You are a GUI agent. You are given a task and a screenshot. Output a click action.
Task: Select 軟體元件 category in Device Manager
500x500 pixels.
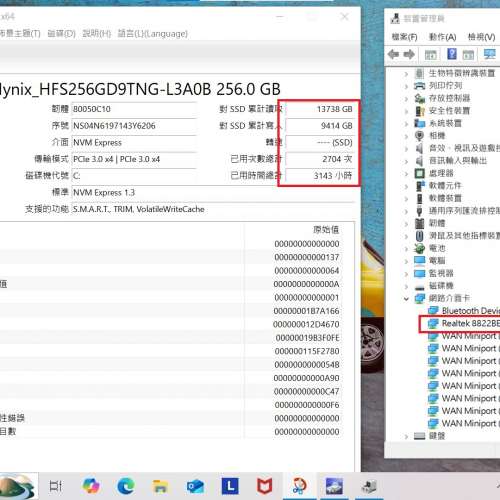[x=445, y=186]
